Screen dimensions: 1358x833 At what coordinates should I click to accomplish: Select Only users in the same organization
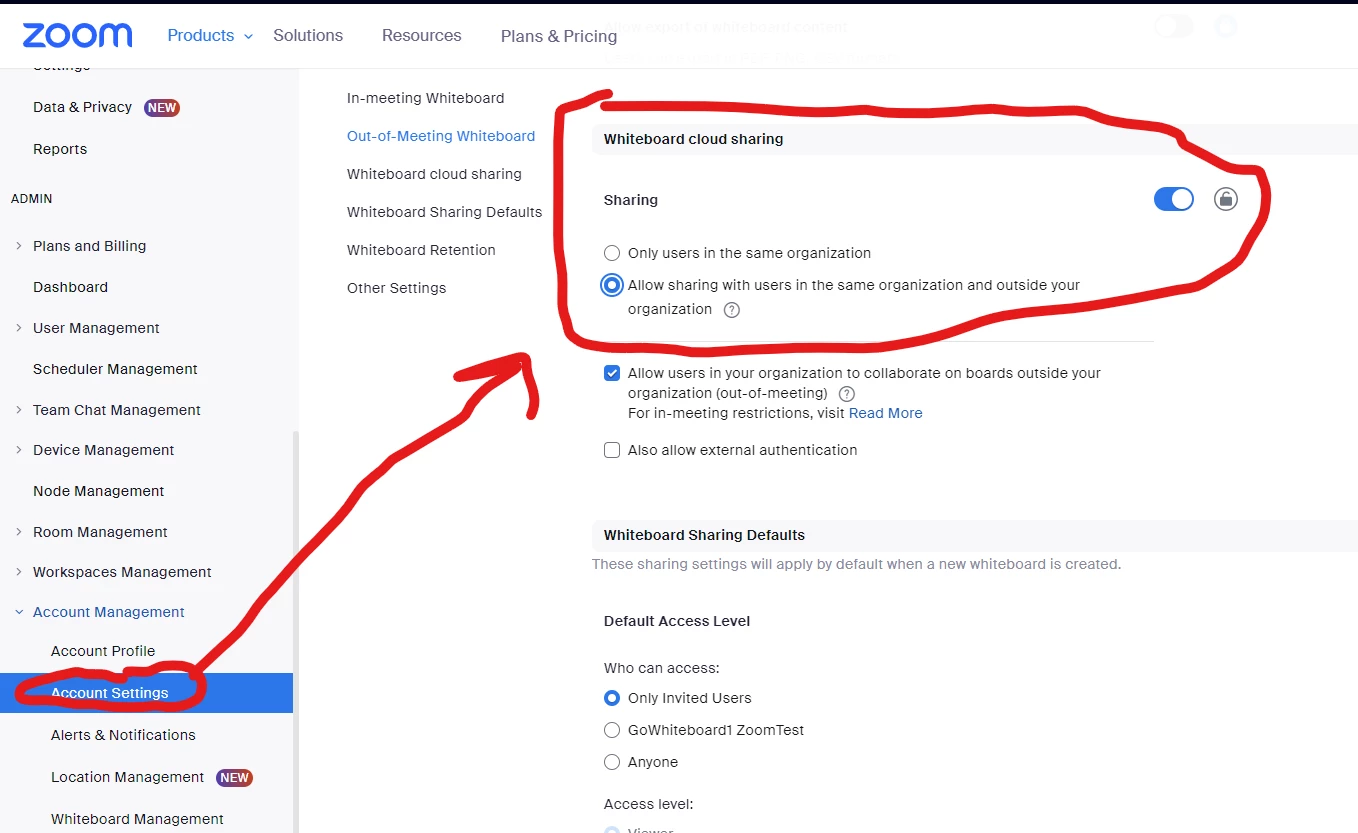(612, 253)
